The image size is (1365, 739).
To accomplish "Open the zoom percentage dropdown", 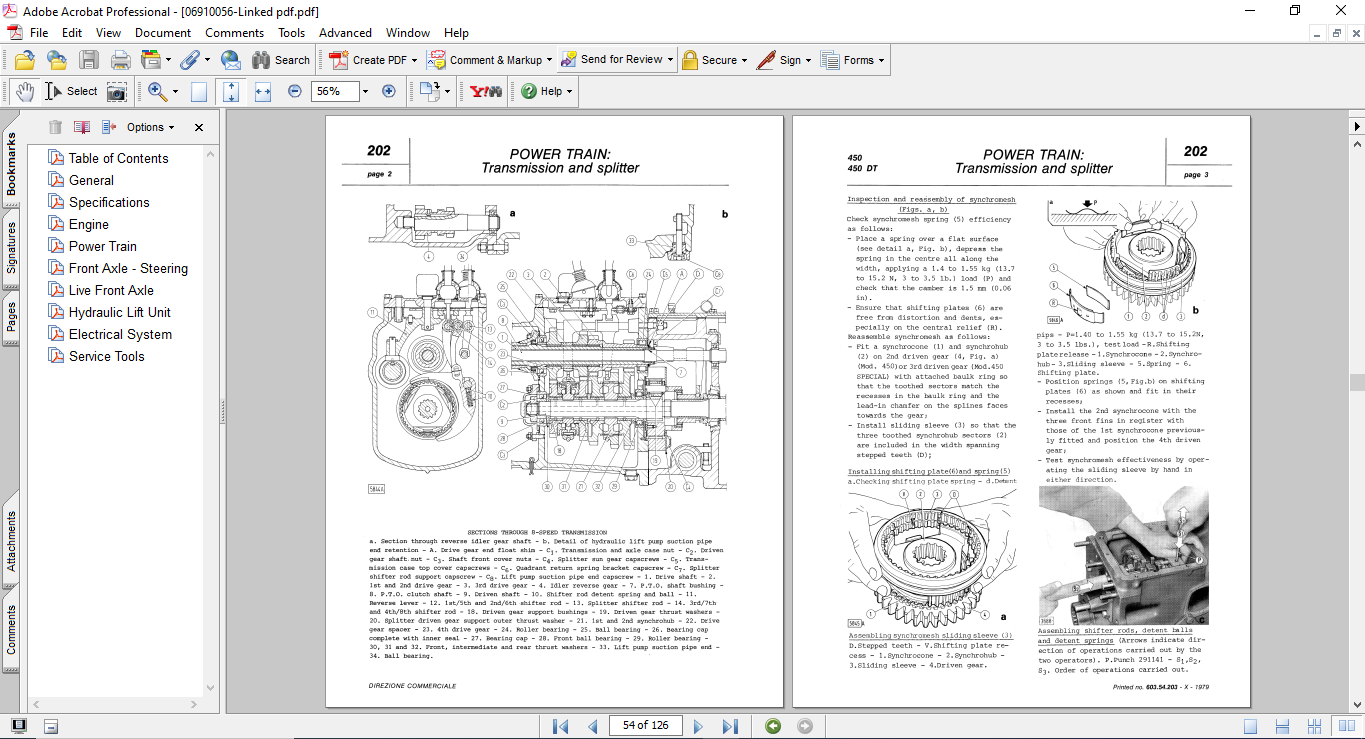I will point(364,91).
